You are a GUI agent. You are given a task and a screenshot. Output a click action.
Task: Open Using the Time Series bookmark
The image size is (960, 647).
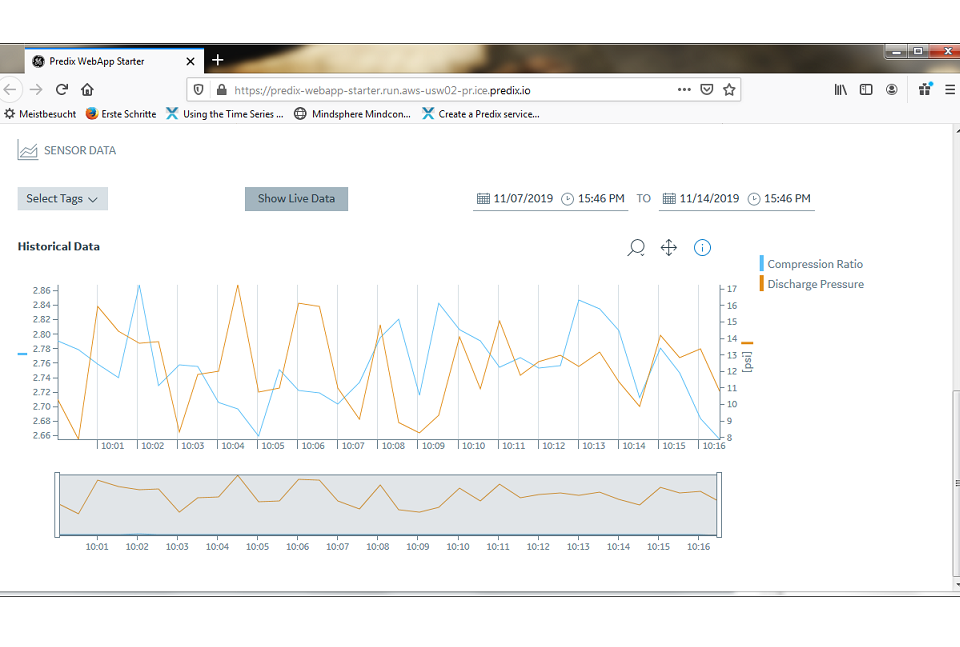coord(225,114)
